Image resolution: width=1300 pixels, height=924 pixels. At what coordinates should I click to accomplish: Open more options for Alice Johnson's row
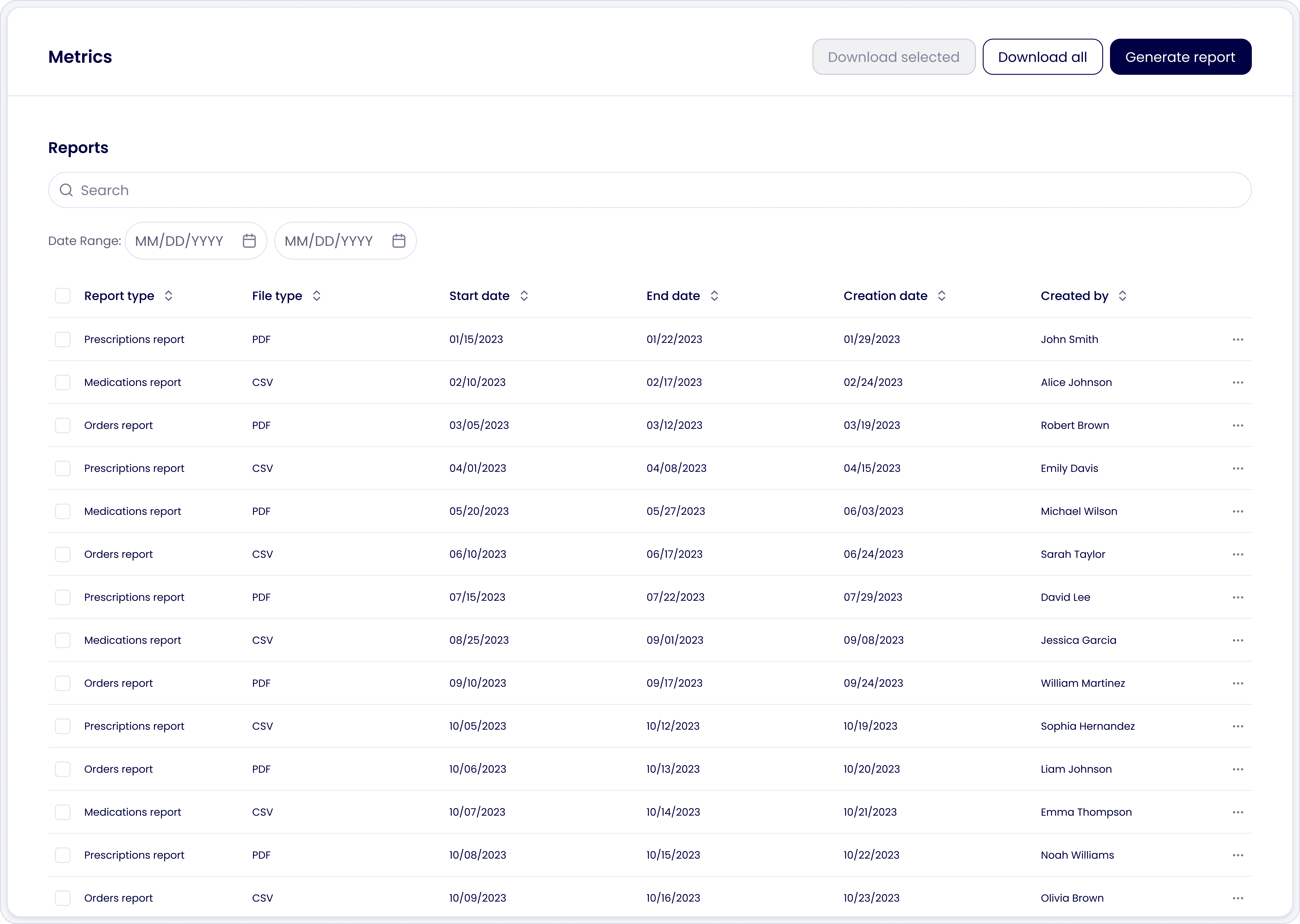point(1238,382)
